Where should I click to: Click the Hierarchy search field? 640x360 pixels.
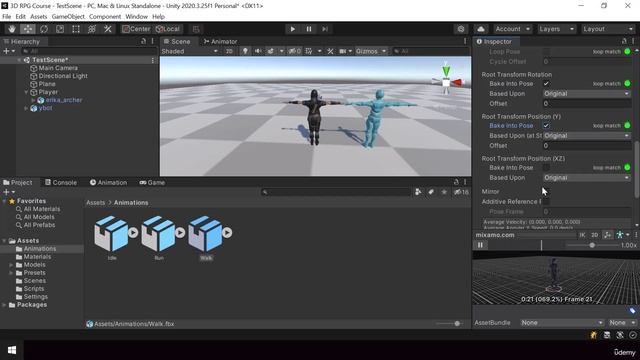point(89,51)
